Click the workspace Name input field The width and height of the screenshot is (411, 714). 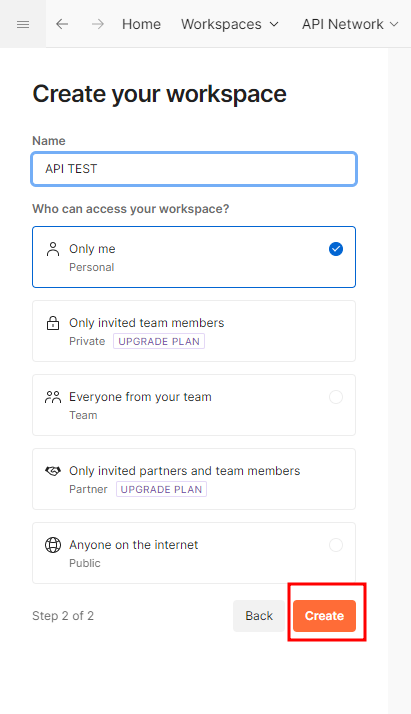pyautogui.click(x=194, y=169)
